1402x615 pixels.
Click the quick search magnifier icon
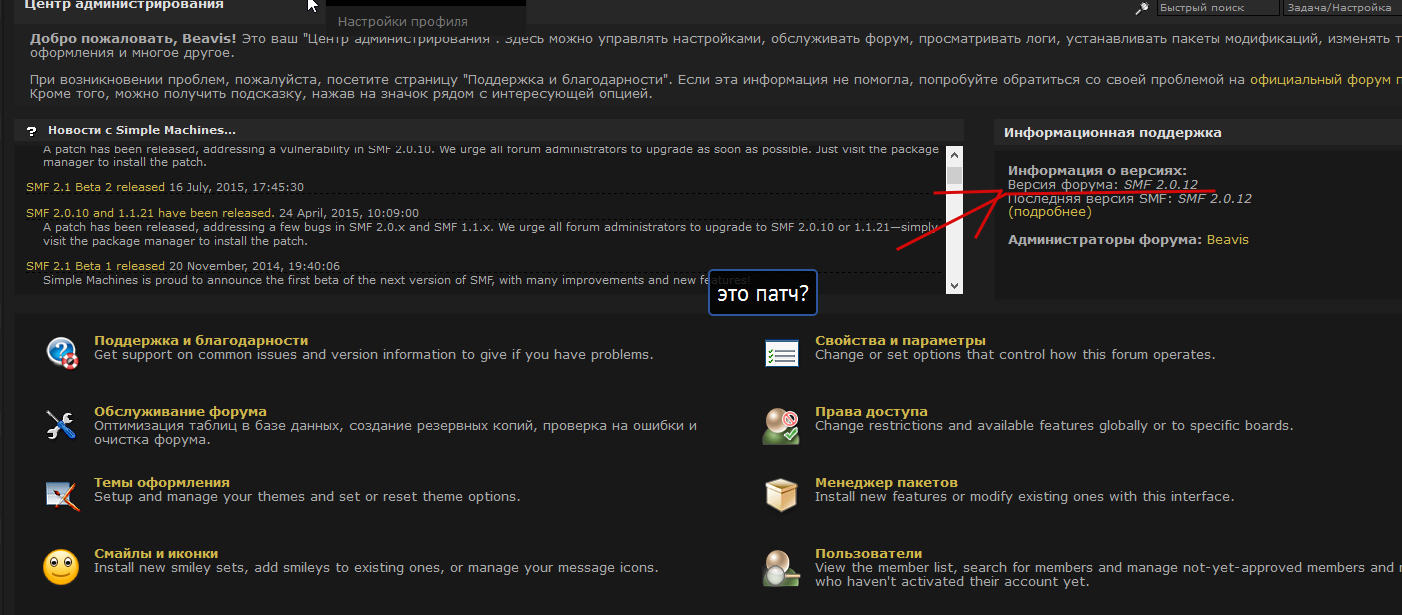(1142, 8)
